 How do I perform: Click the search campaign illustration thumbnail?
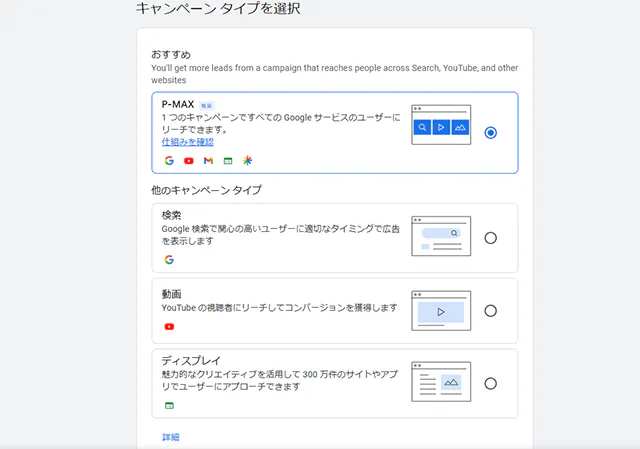coord(441,236)
